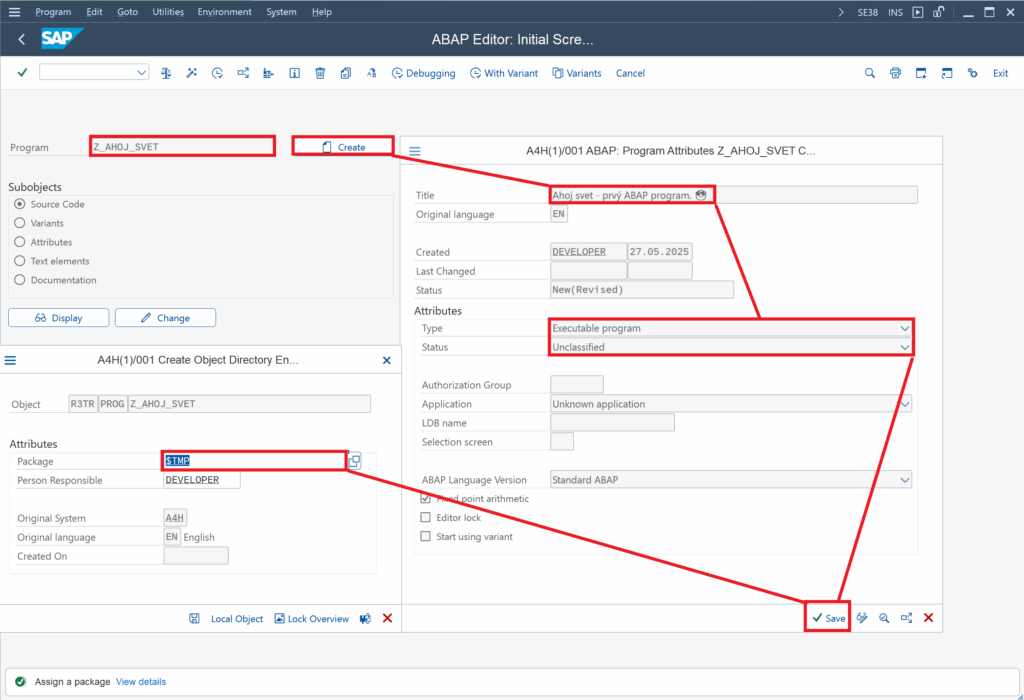Open the main hamburger menu in title bar
1024x700 pixels.
[14, 12]
